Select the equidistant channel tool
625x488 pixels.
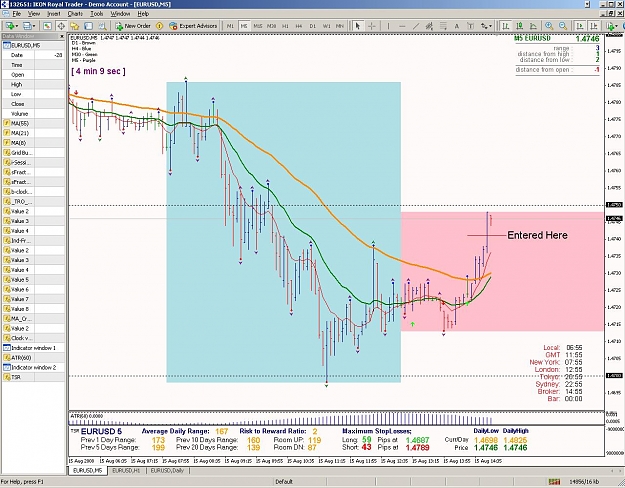pyautogui.click(x=429, y=26)
